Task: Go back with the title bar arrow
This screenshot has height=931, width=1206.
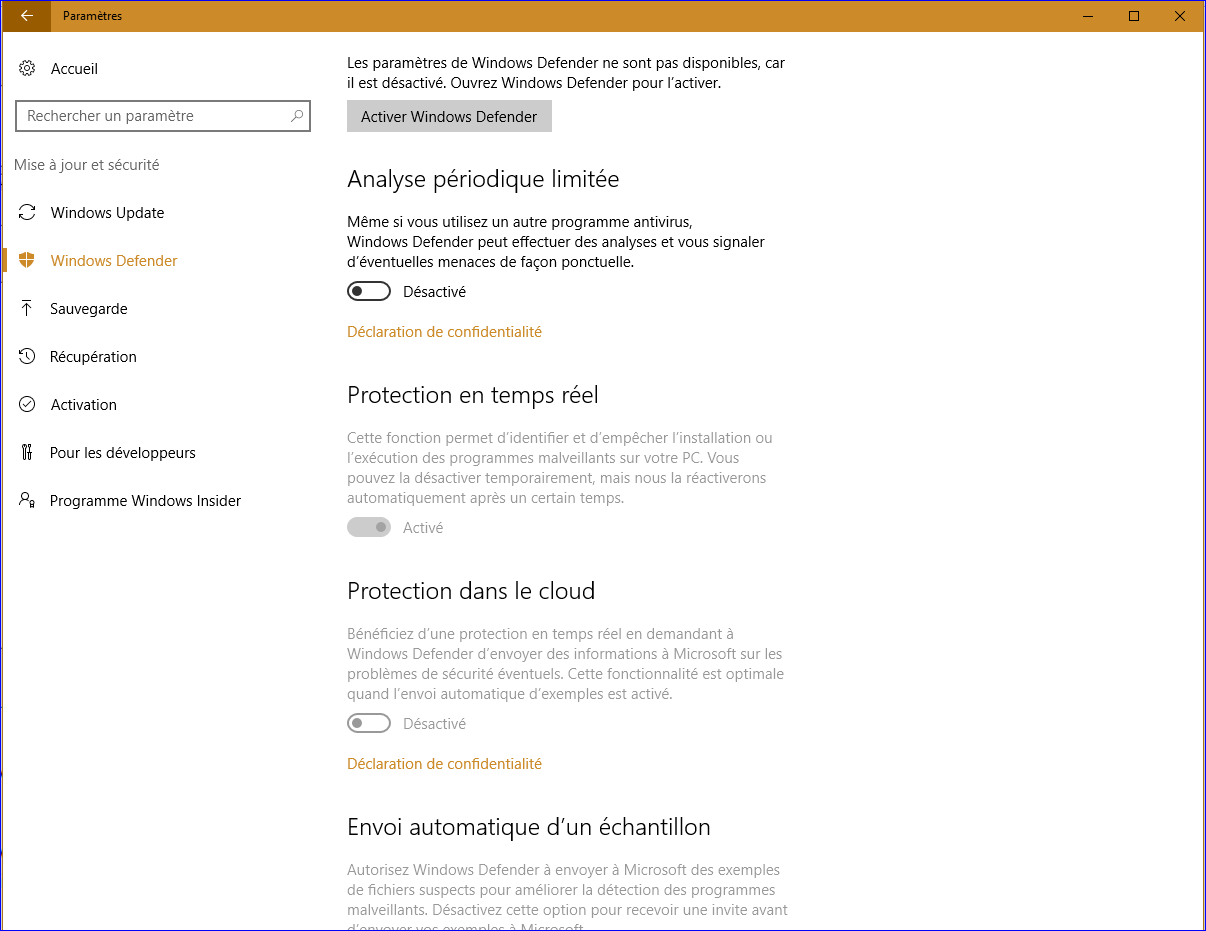Action: (x=26, y=16)
